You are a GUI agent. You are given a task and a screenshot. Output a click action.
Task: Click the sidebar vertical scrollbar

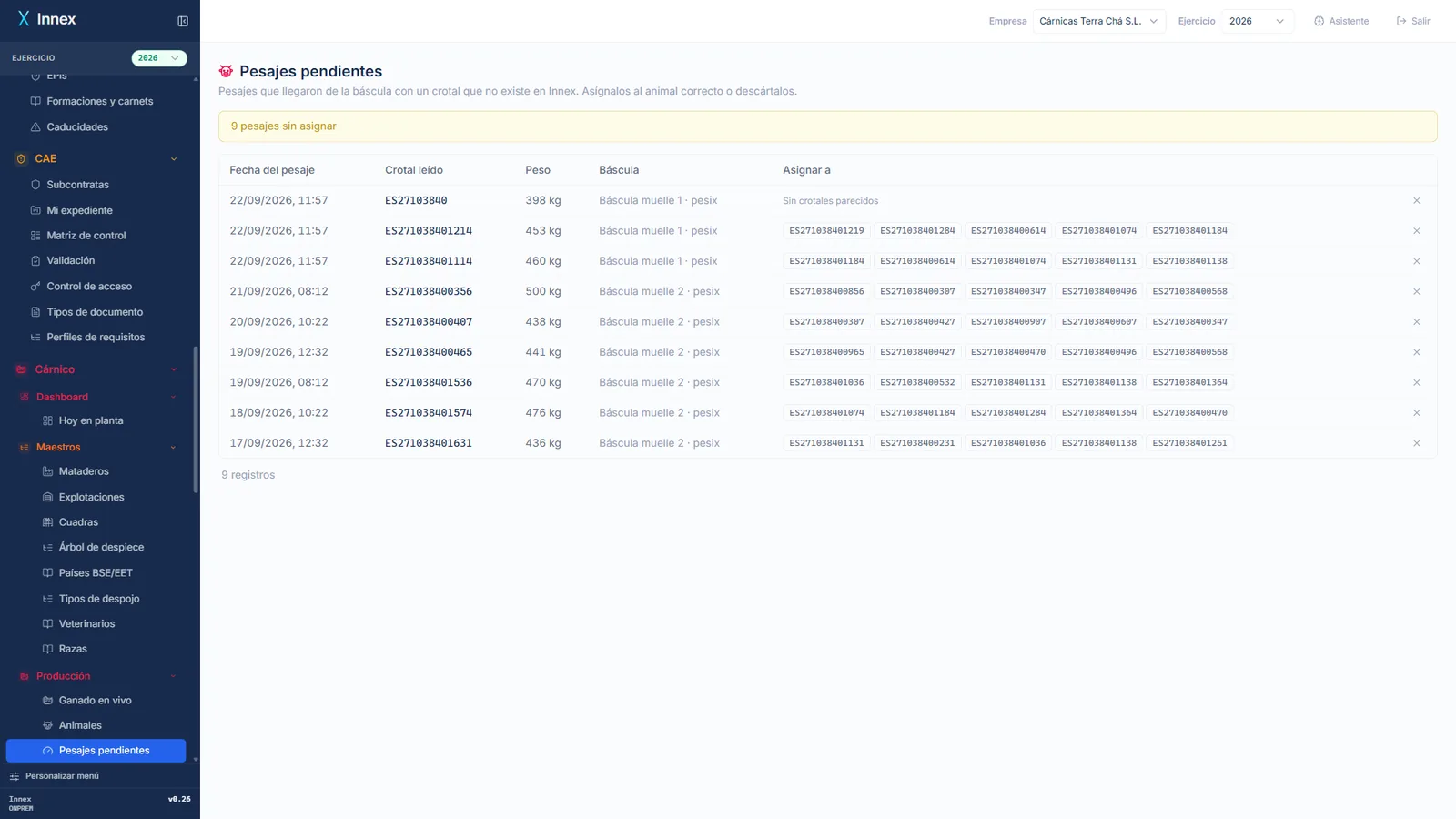coord(196,419)
